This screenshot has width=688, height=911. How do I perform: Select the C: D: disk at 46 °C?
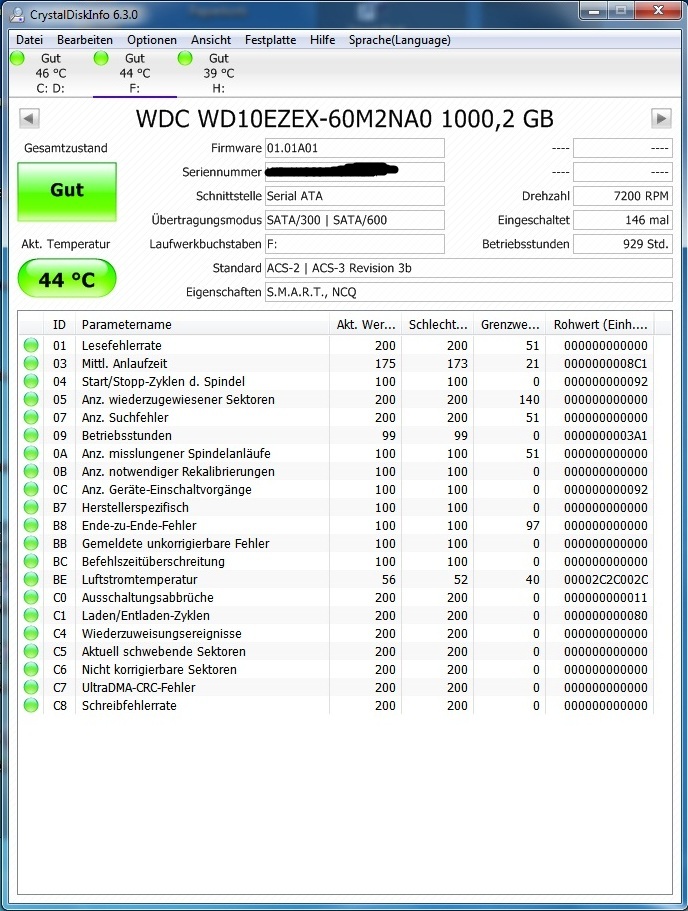(51, 73)
